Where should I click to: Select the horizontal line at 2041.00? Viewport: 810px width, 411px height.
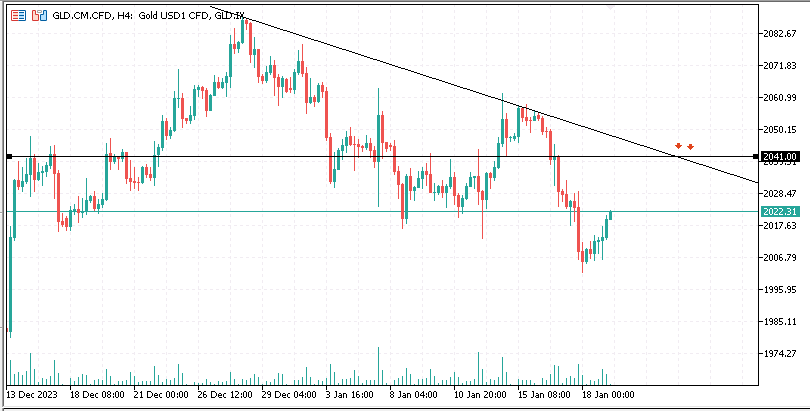pos(300,157)
